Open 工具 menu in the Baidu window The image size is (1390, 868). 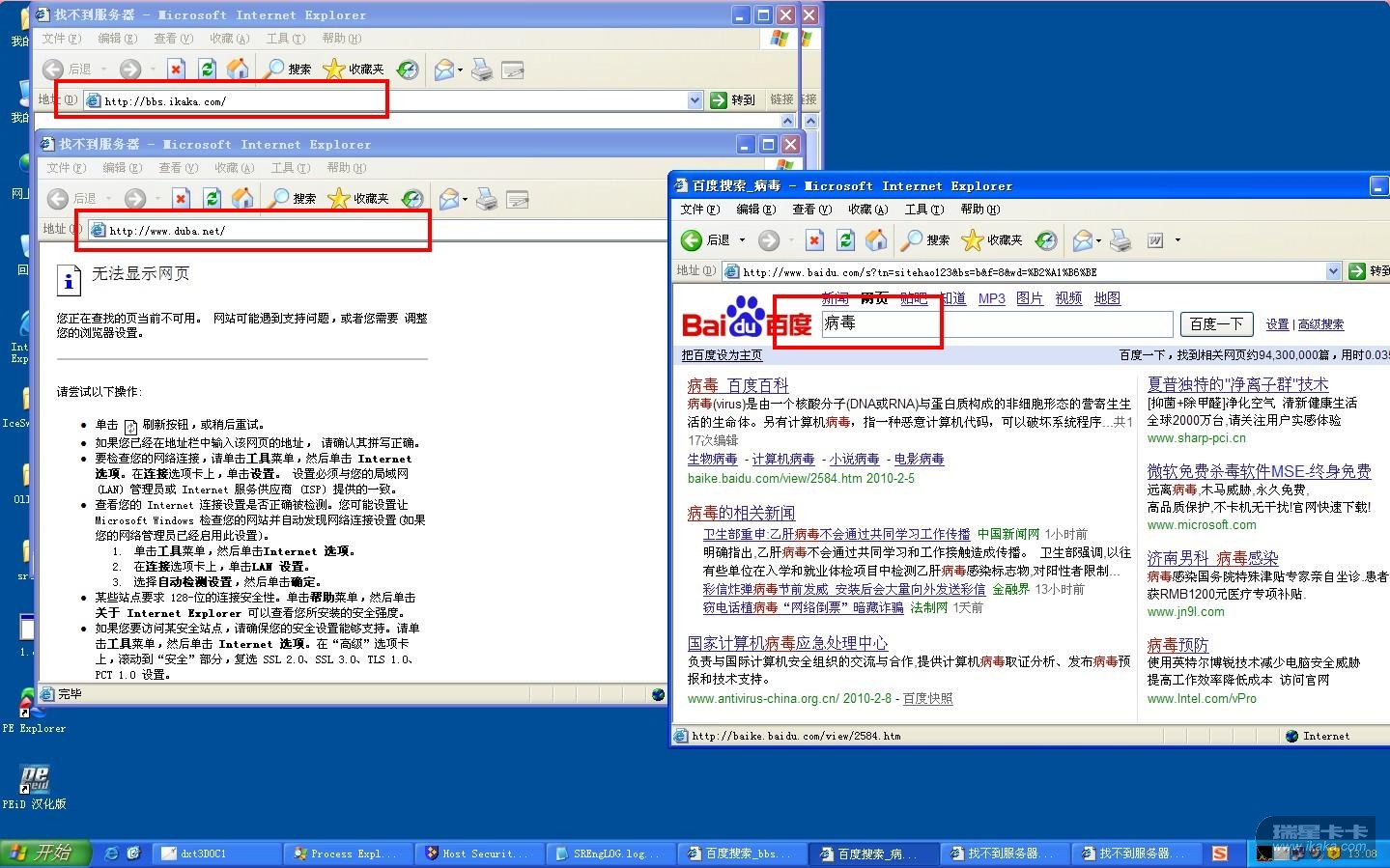[x=924, y=210]
